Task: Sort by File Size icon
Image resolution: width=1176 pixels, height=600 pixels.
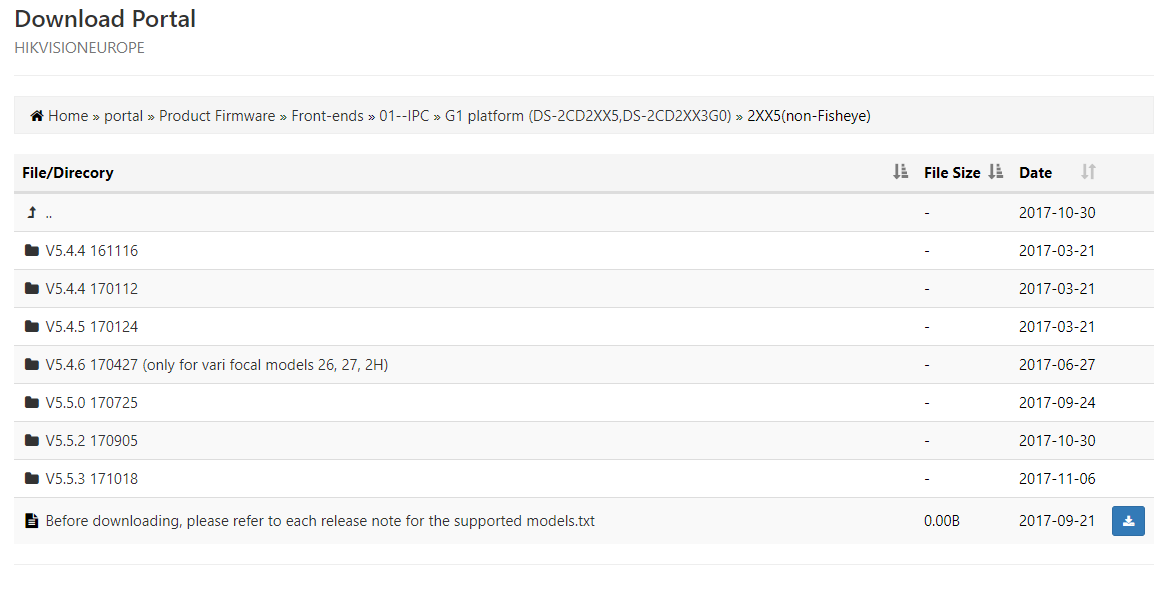Action: point(995,172)
